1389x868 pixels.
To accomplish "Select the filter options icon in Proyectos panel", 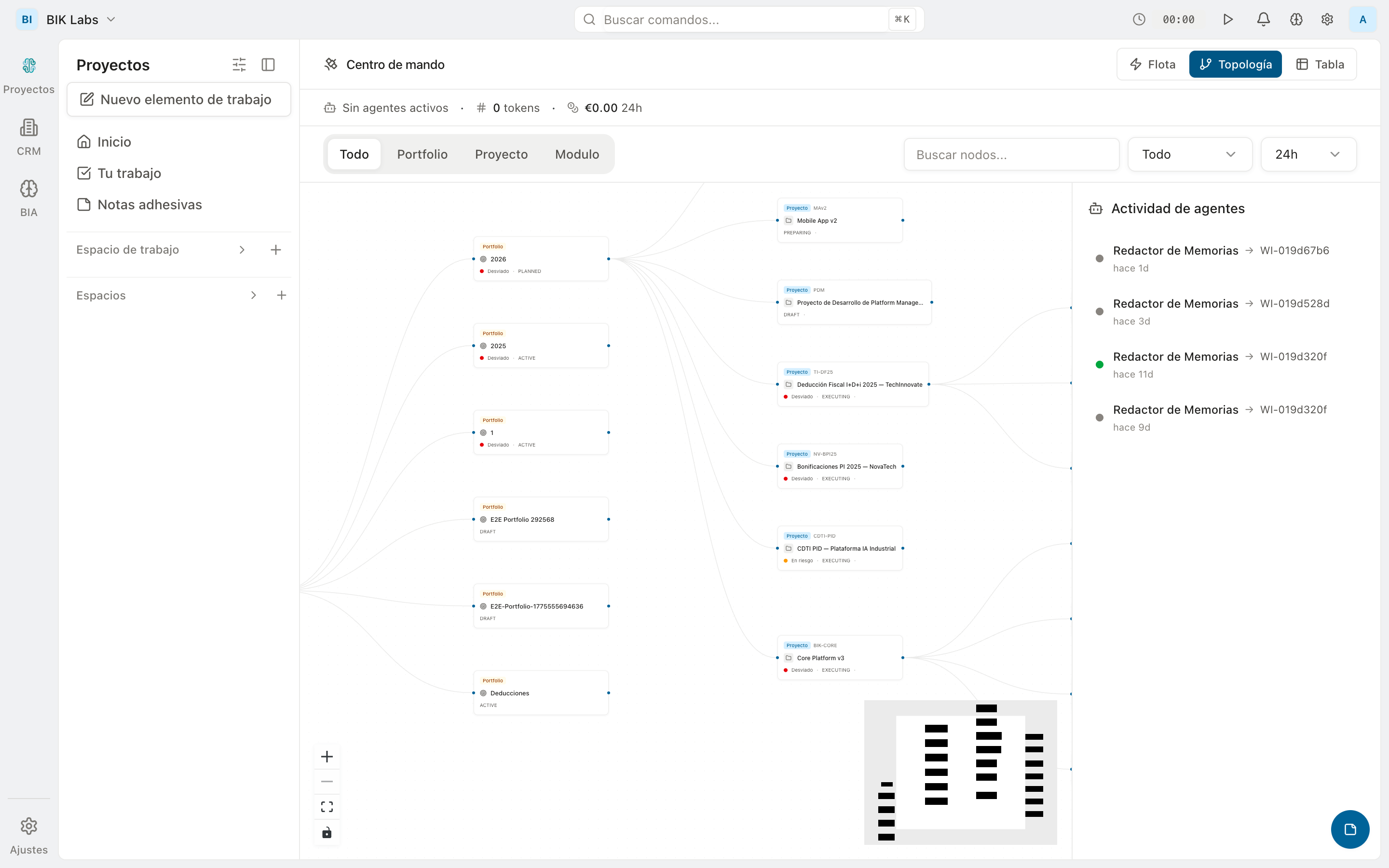I will pos(239,64).
